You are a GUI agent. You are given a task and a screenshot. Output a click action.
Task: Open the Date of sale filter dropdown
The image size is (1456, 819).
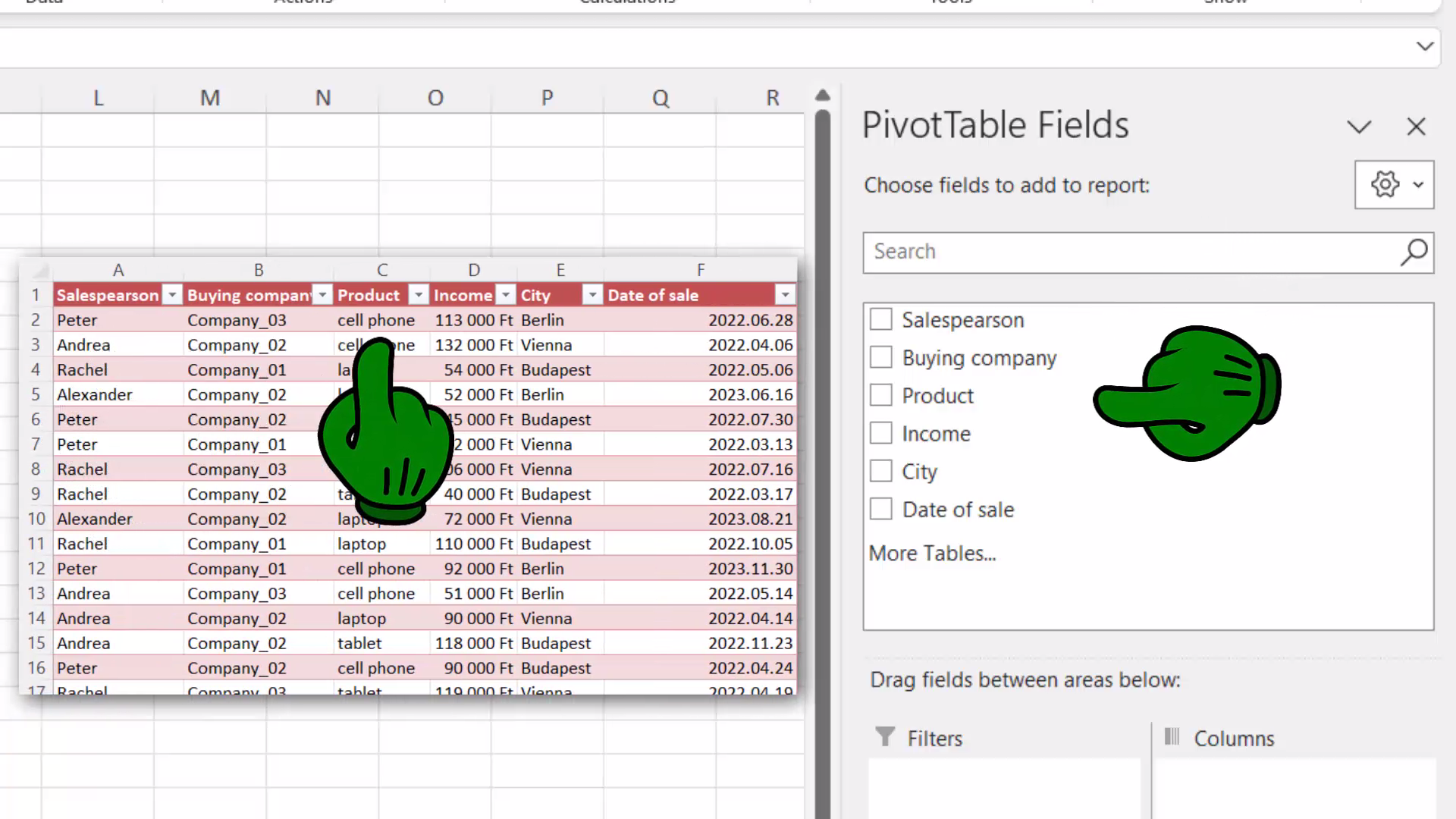click(x=785, y=295)
